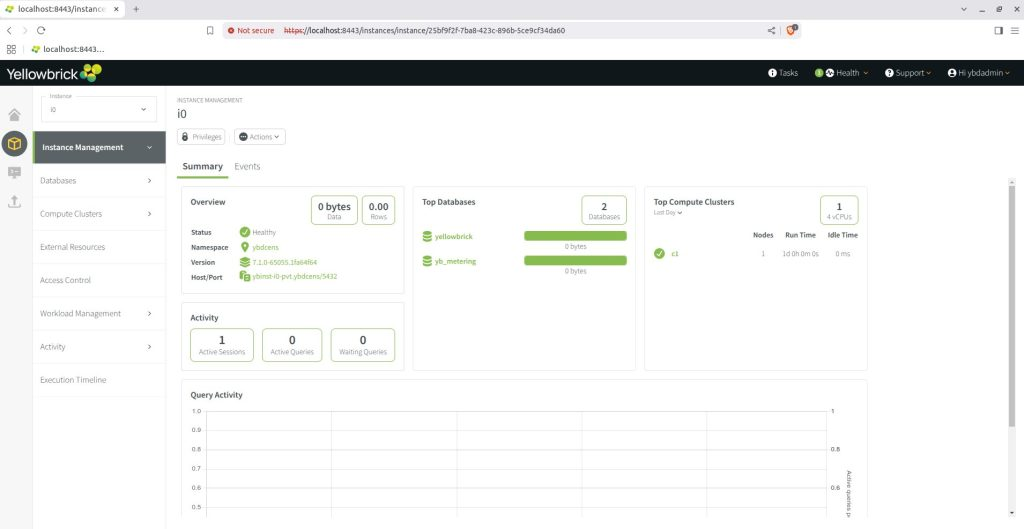Viewport: 1024px width, 529px height.
Task: Change the Last Day time range dropdown
Action: tap(667, 213)
